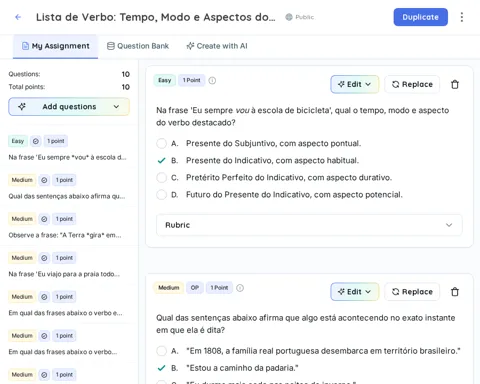
Task: Open Edit dropdown for the 'Qual das sentenças' question
Action: pyautogui.click(x=355, y=292)
